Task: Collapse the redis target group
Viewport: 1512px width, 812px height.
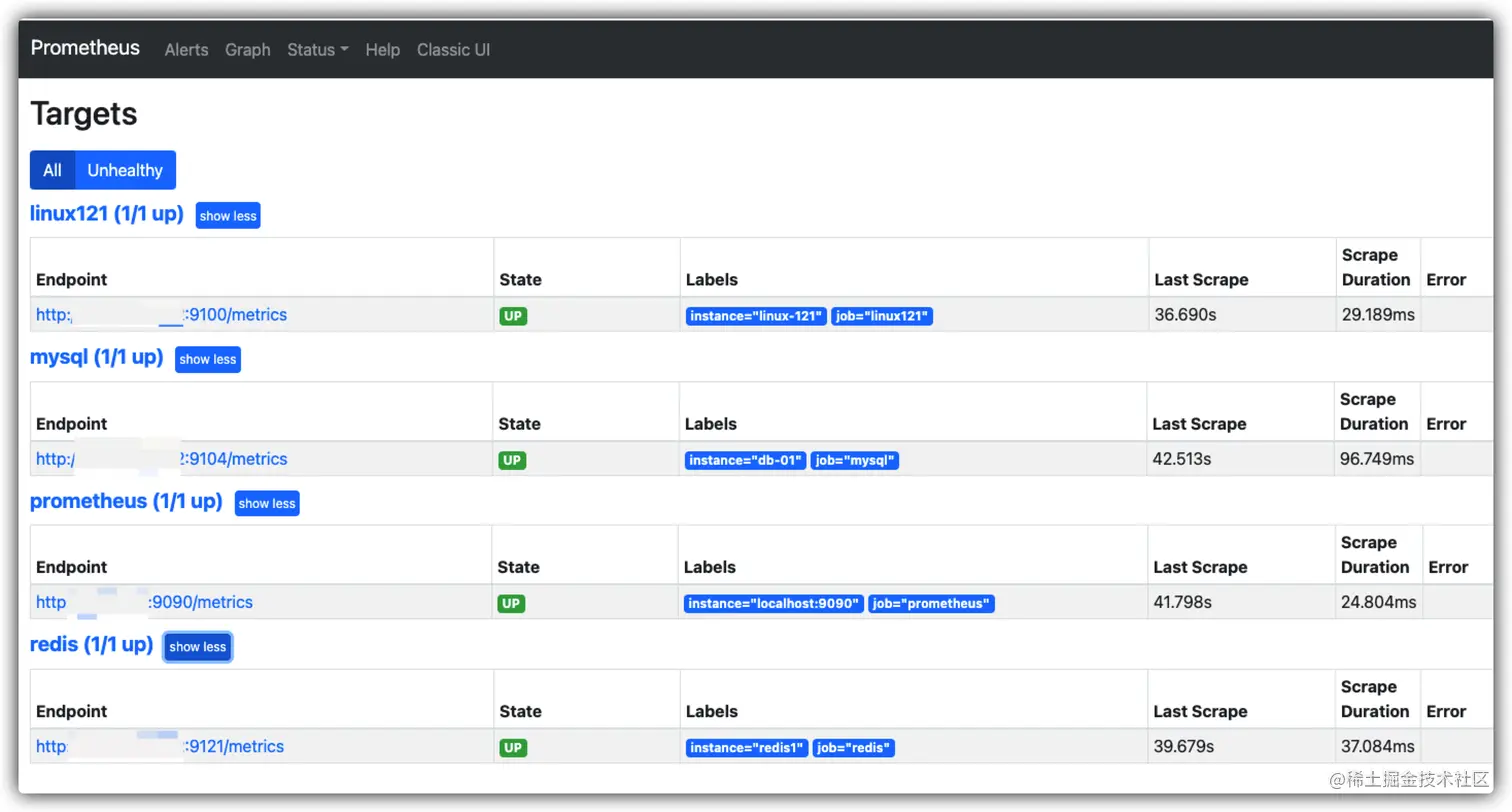Action: [198, 647]
